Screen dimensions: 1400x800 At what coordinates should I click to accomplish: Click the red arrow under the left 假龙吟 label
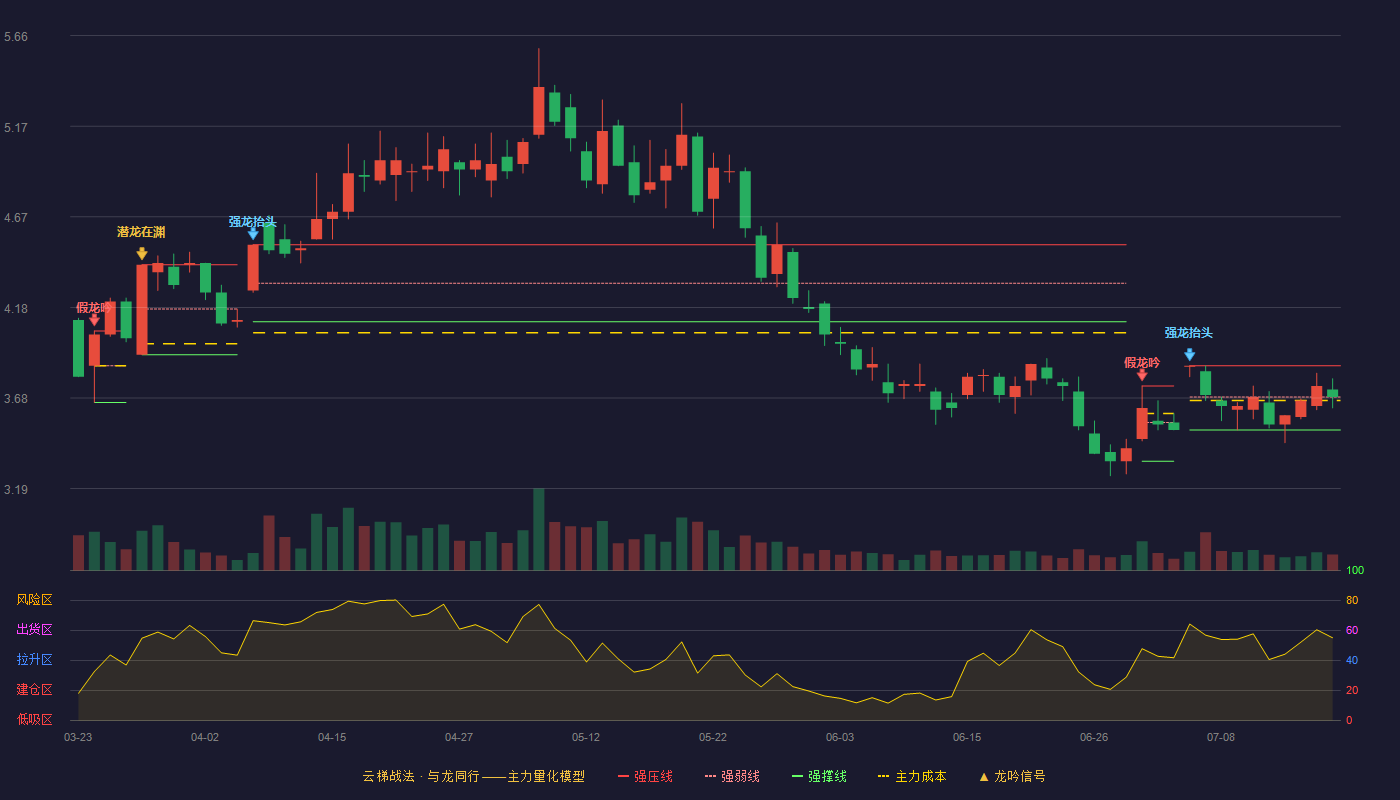pos(94,319)
